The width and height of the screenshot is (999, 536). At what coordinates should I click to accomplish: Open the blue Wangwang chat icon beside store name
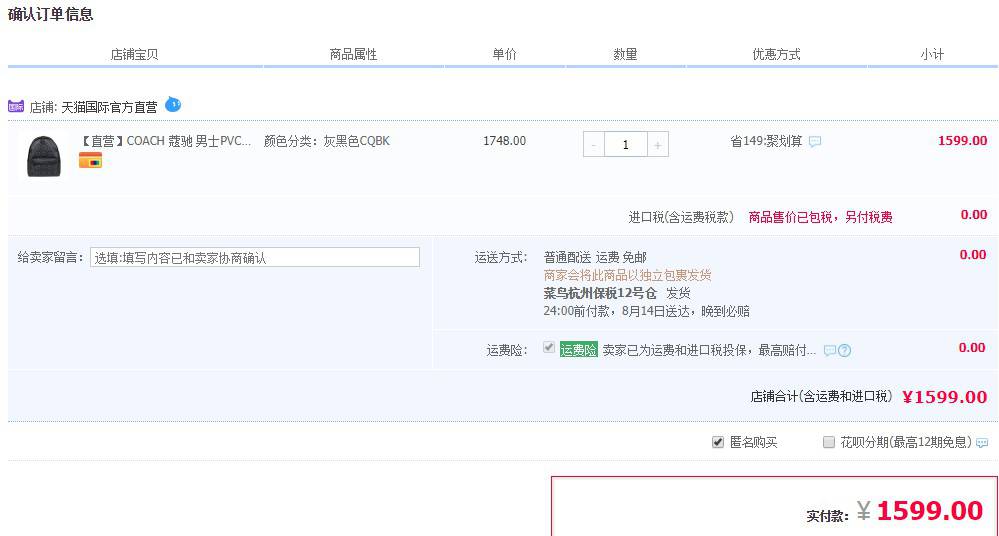coord(173,104)
